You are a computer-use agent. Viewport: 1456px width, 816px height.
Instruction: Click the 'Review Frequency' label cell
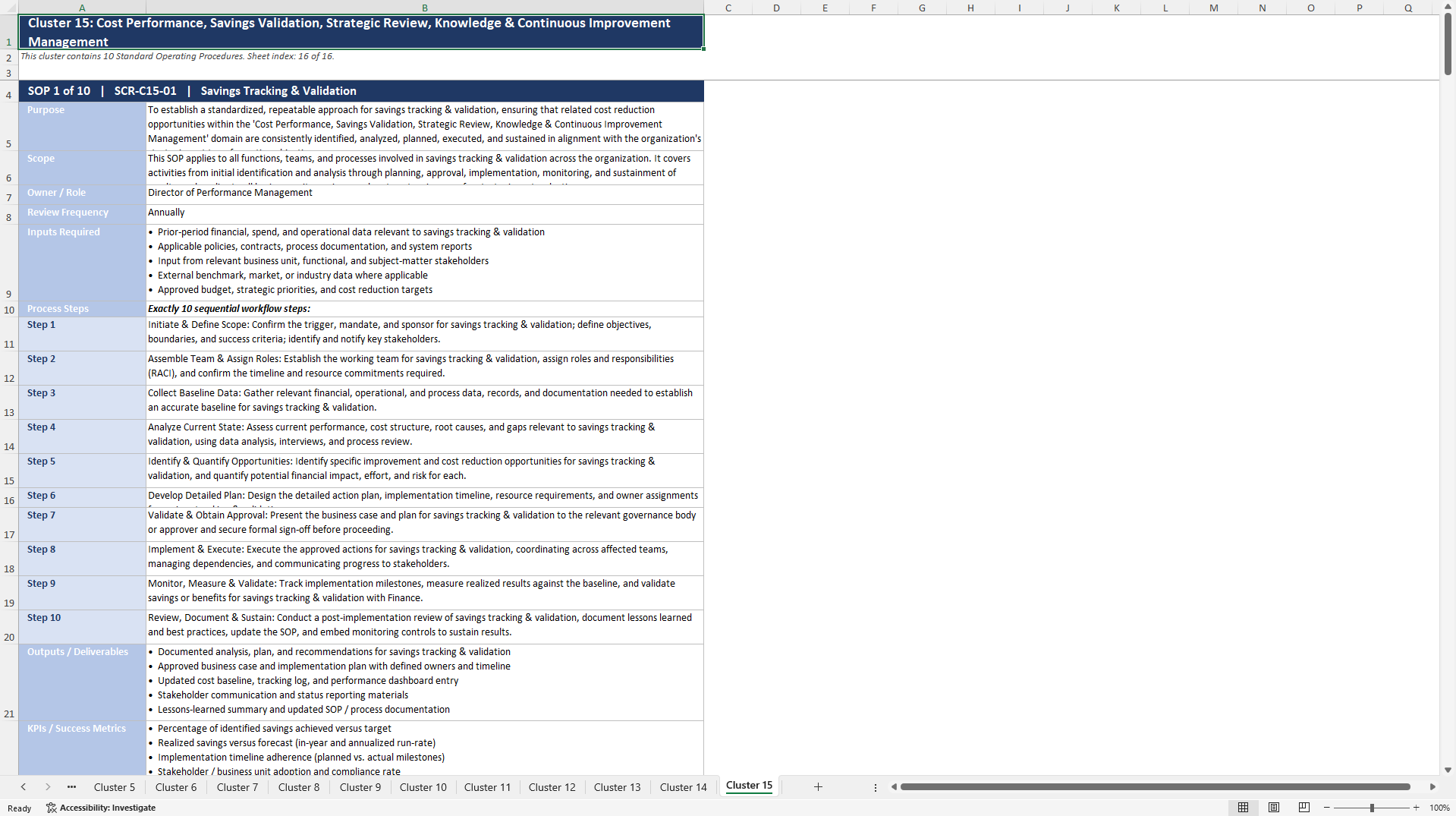point(82,214)
